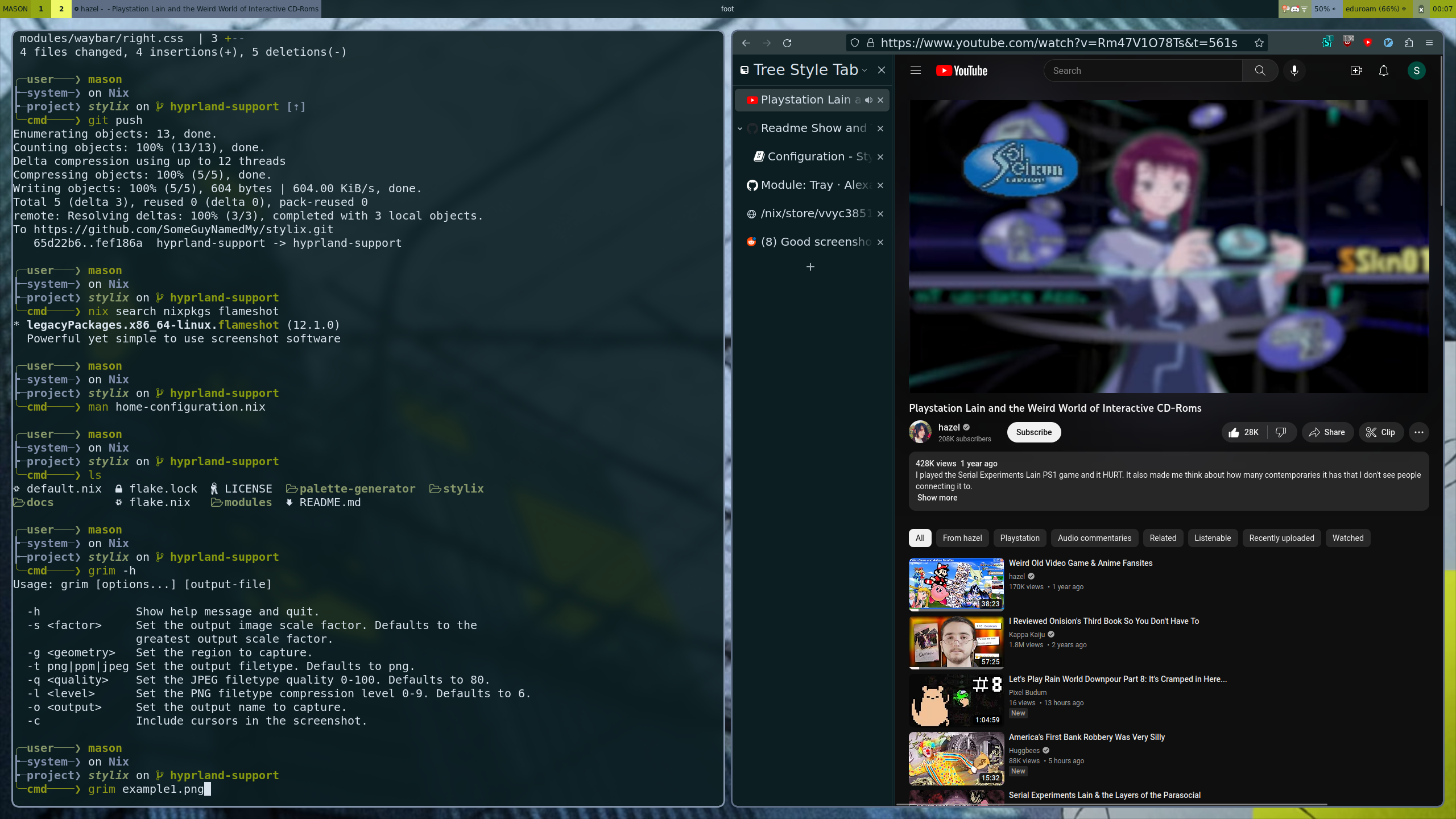Open the Firefox extensions puzzle icon

point(1409,43)
